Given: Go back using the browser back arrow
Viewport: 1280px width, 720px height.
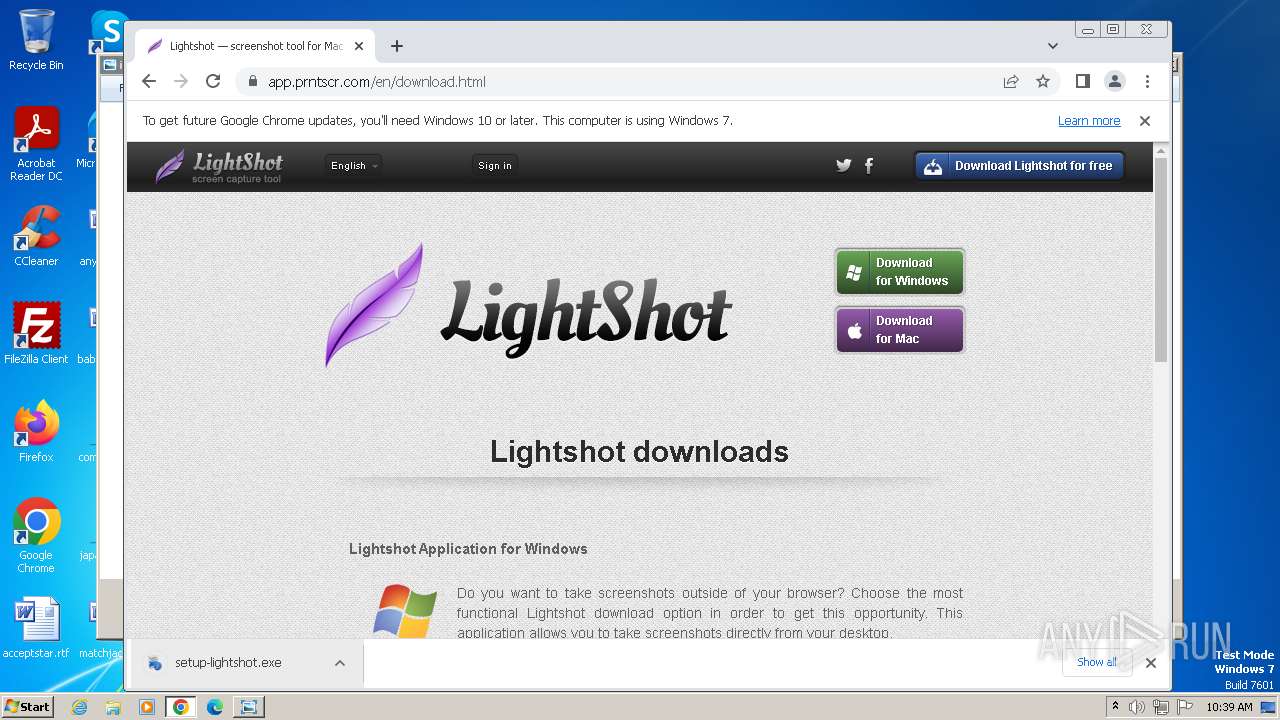Looking at the screenshot, I should tap(149, 82).
